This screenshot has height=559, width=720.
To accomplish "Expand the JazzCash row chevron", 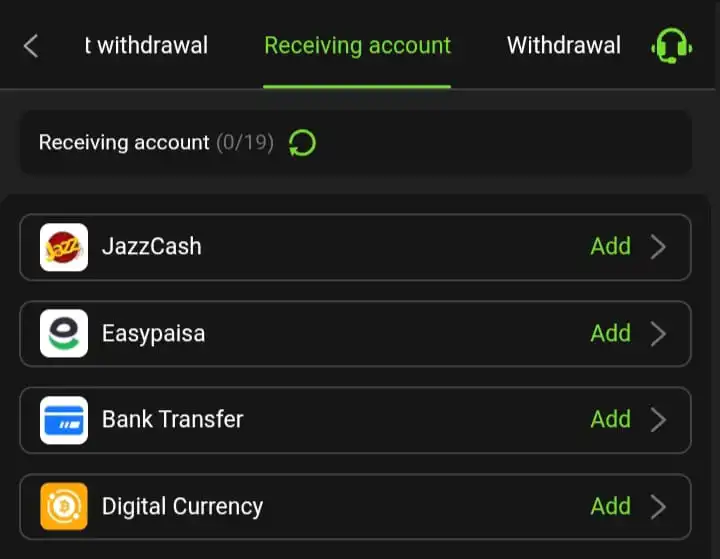I will point(658,247).
